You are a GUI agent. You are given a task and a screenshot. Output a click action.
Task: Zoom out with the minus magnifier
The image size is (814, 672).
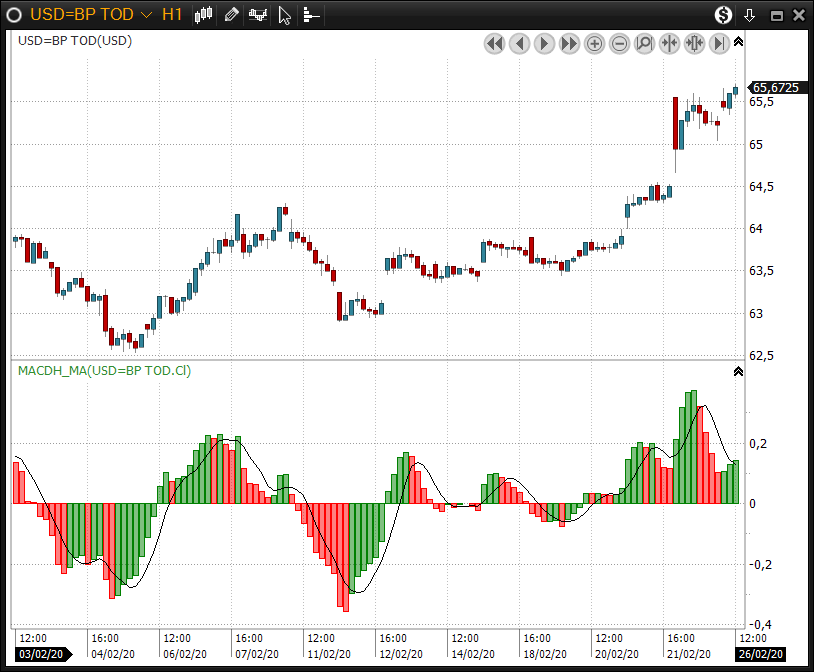click(x=619, y=43)
